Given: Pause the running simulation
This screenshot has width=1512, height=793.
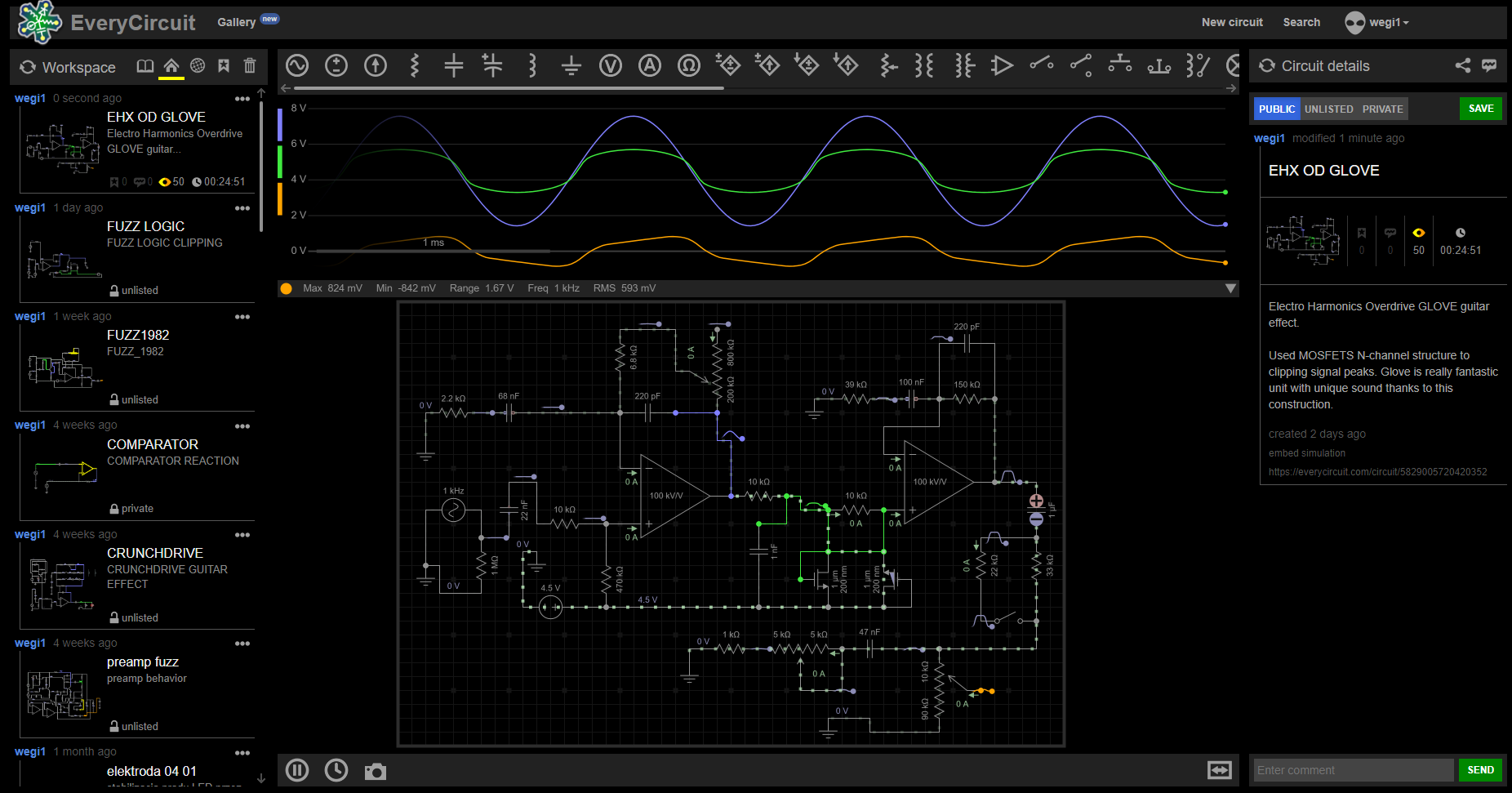Looking at the screenshot, I should (x=297, y=770).
